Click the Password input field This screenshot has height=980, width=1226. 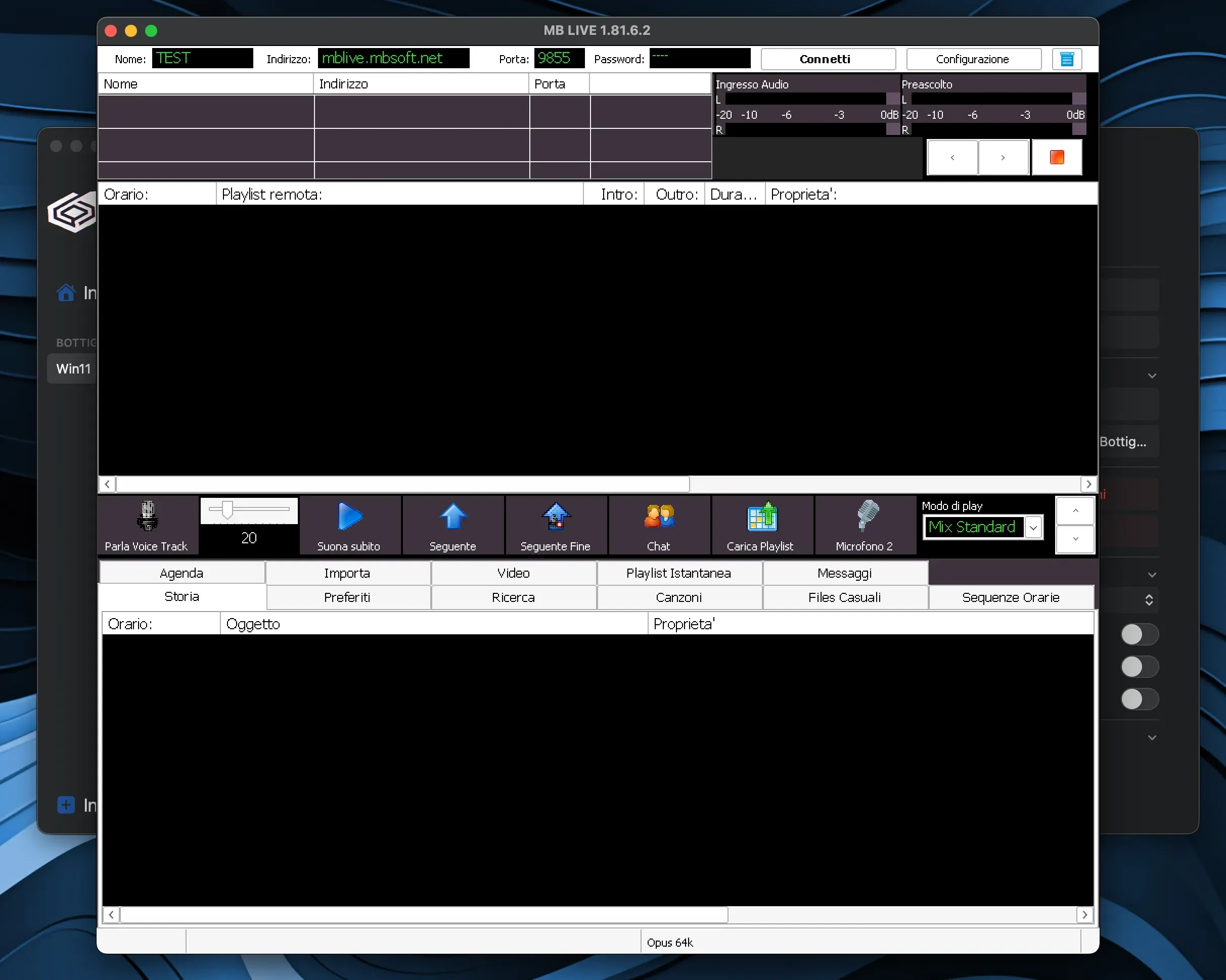click(699, 58)
